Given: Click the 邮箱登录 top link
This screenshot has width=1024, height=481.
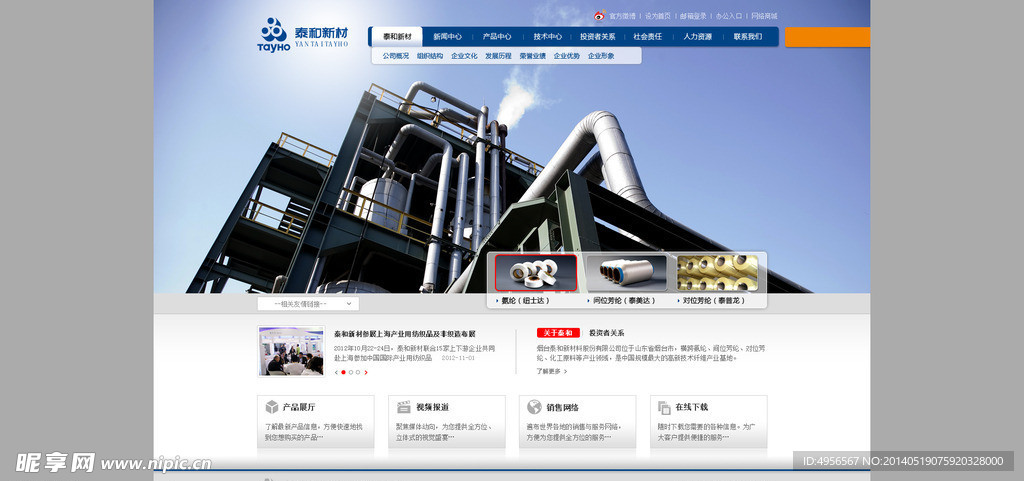Looking at the screenshot, I should click(694, 16).
